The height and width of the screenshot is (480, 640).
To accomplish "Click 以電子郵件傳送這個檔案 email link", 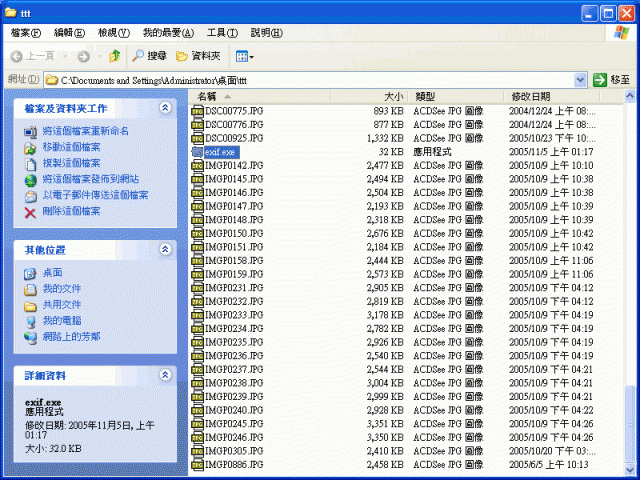I will [x=96, y=195].
